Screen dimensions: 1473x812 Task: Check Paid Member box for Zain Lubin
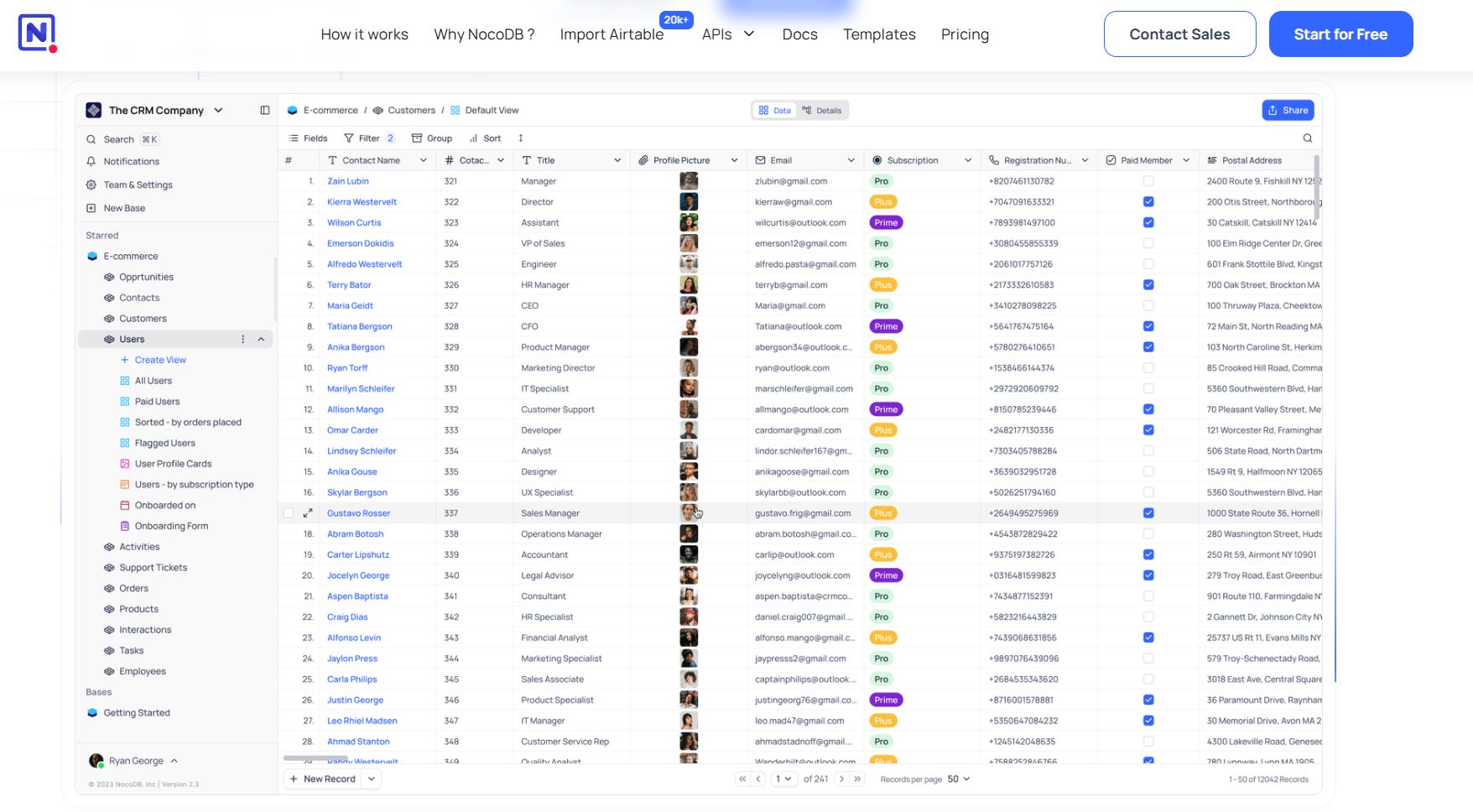pyautogui.click(x=1148, y=181)
